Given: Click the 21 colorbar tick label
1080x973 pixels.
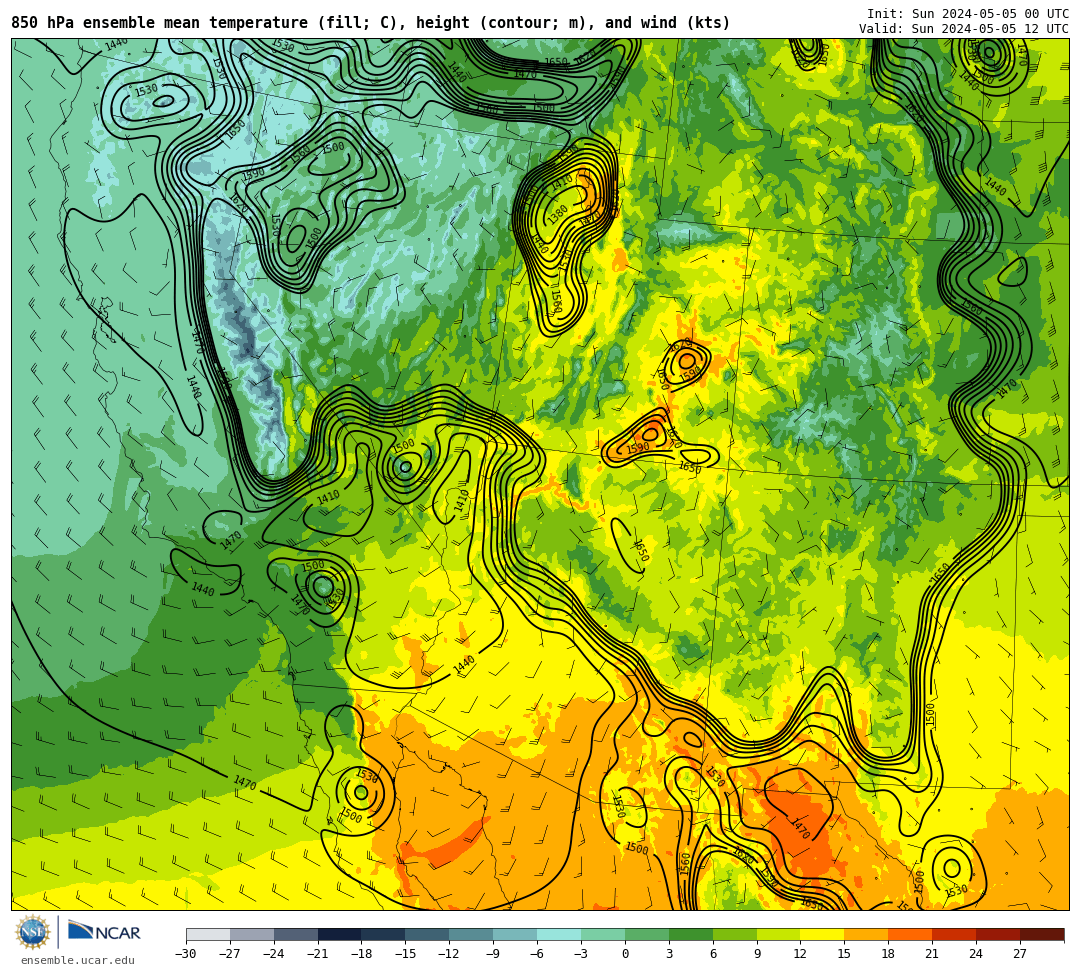Looking at the screenshot, I should point(933,954).
